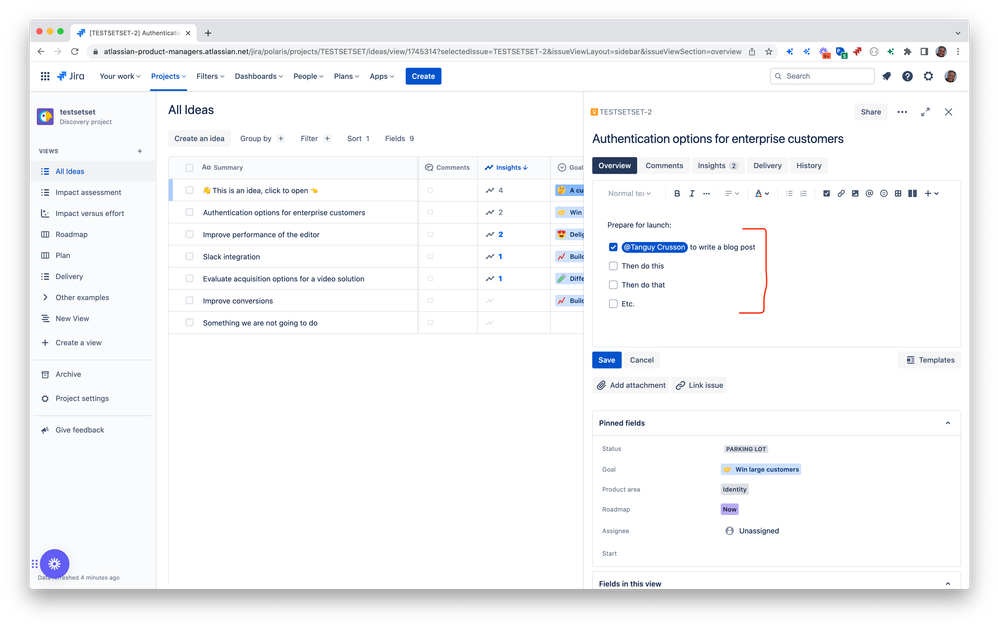Check the 'Then do this' action item
This screenshot has width=999, height=628.
pyautogui.click(x=613, y=266)
